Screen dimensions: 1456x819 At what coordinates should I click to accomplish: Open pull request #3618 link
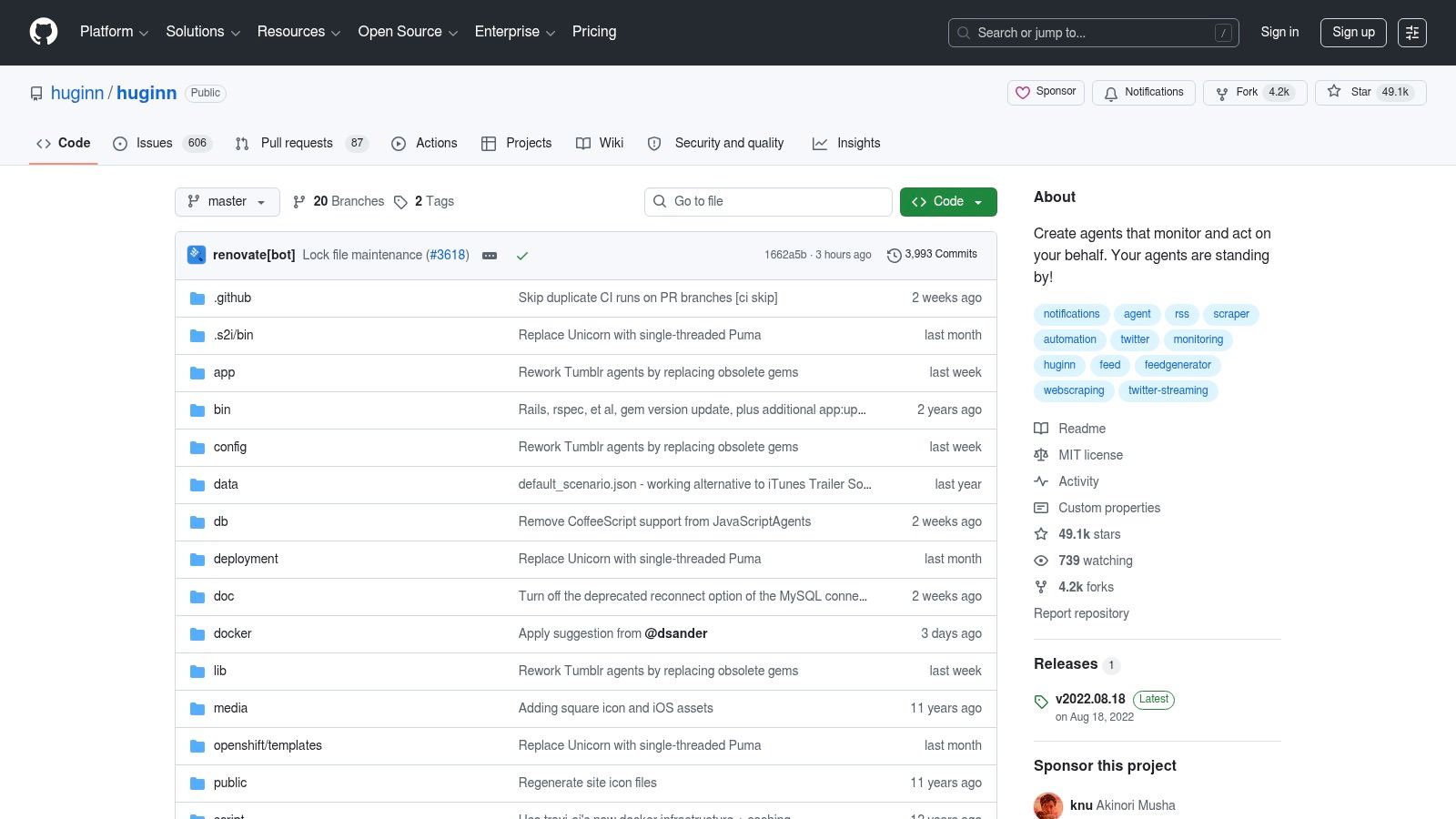pos(447,255)
